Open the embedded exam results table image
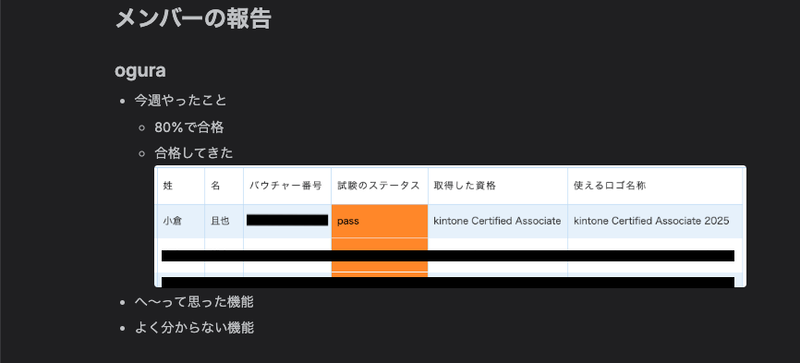This screenshot has height=363, width=800. (x=450, y=226)
